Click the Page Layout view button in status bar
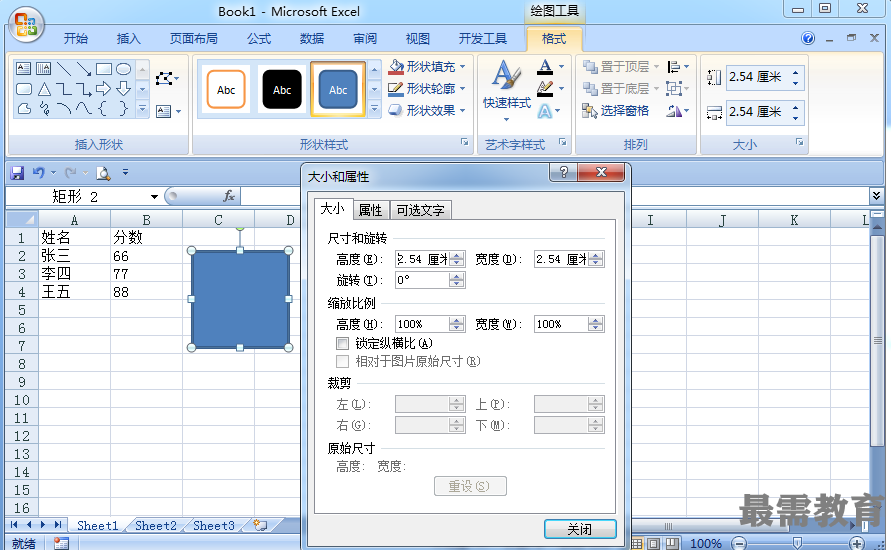 (654, 544)
